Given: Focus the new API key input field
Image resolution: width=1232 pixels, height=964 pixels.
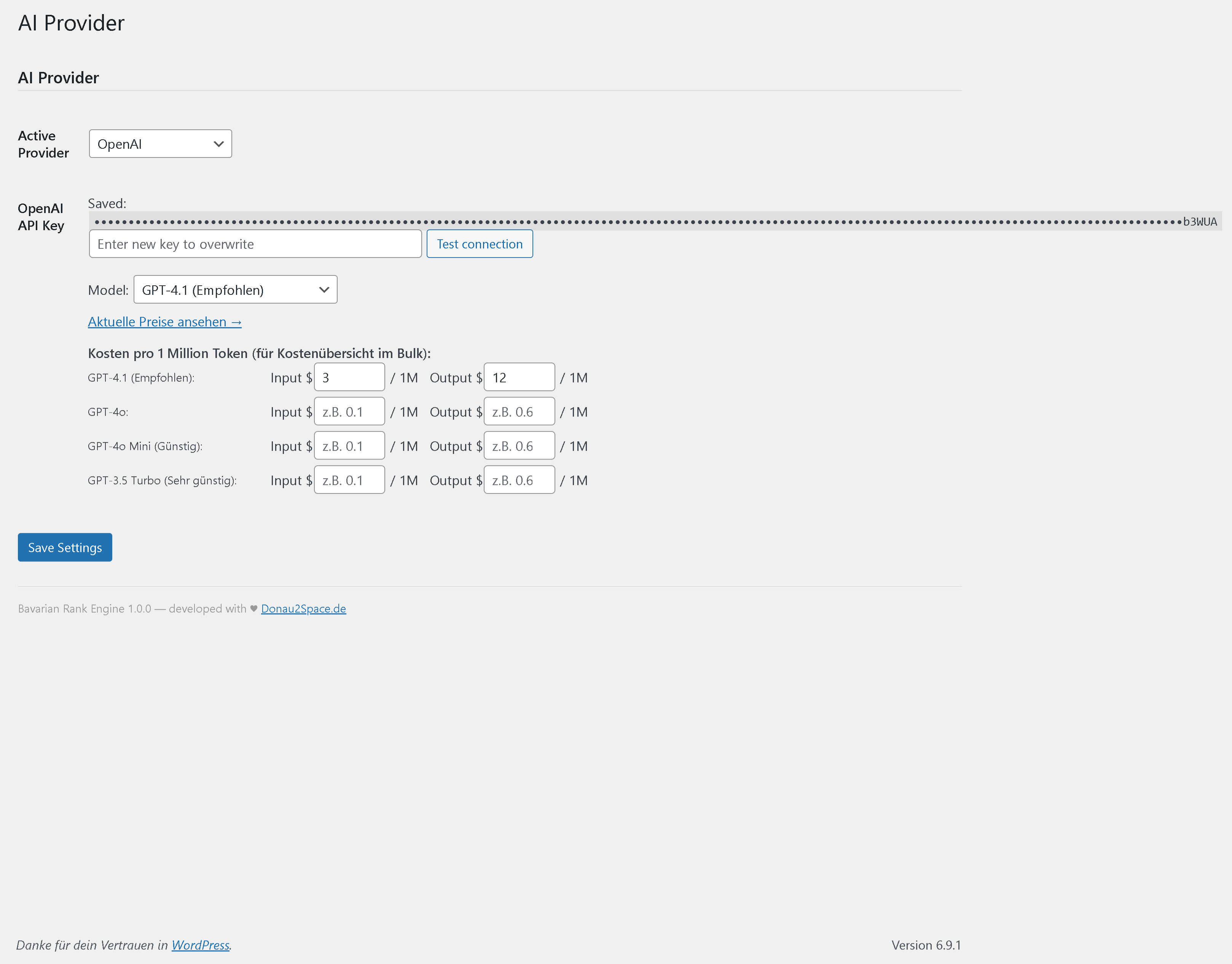Looking at the screenshot, I should pos(255,244).
